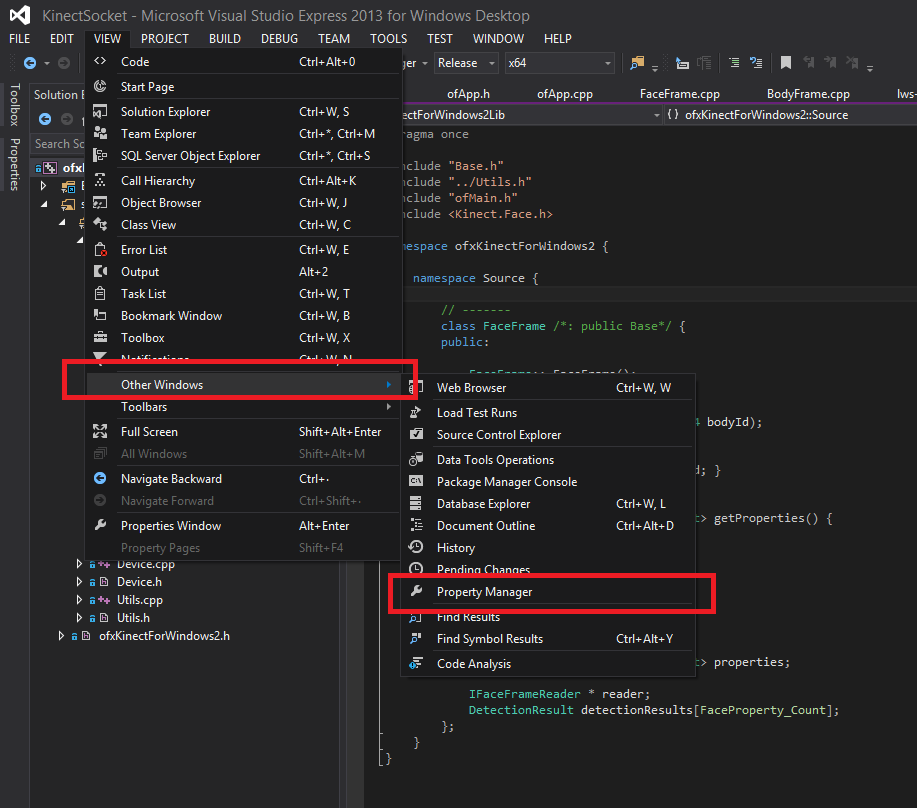Open the Properties side tab
This screenshot has height=808, width=917.
(15, 164)
